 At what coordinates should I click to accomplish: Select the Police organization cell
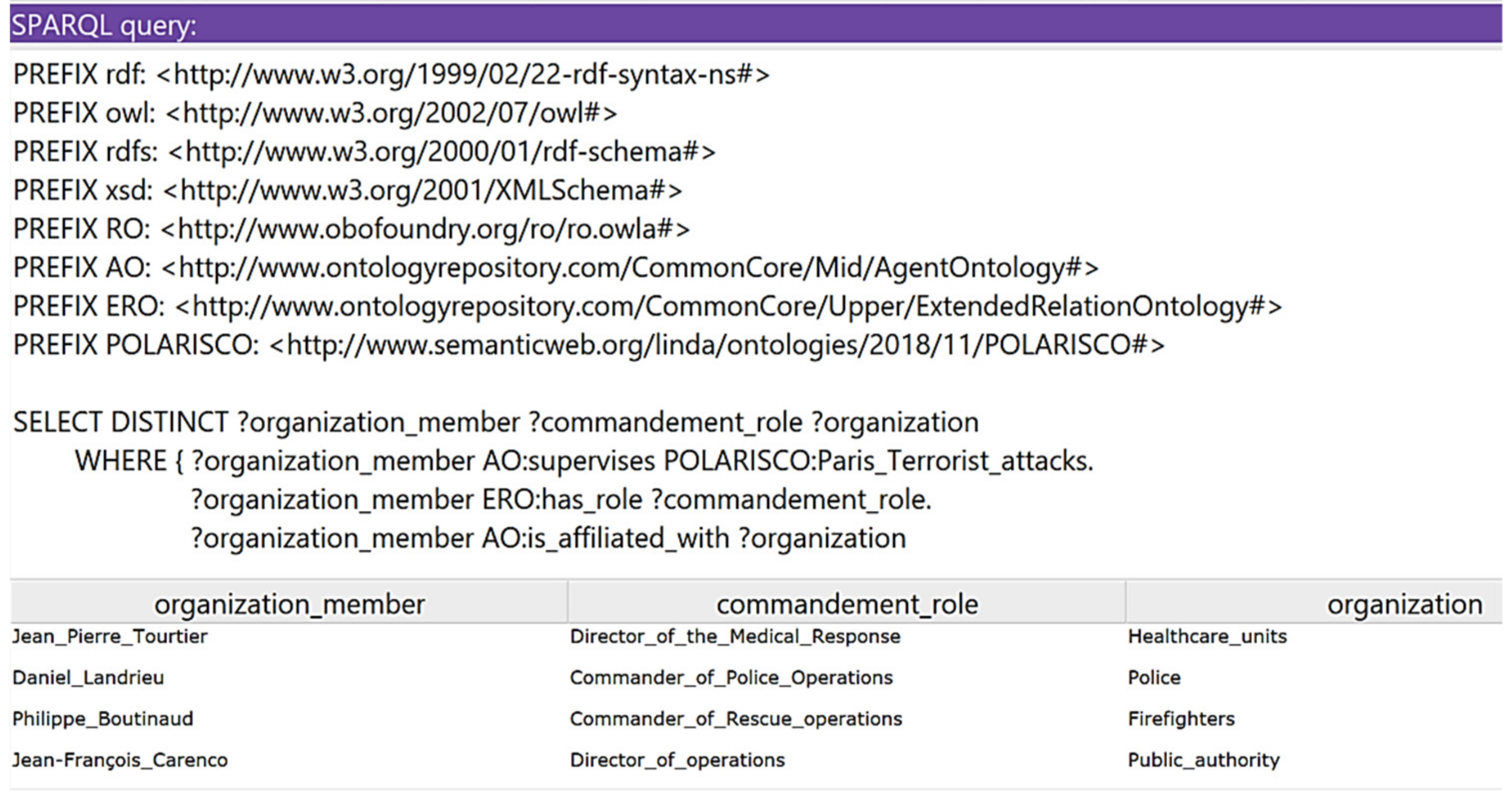[x=1153, y=678]
